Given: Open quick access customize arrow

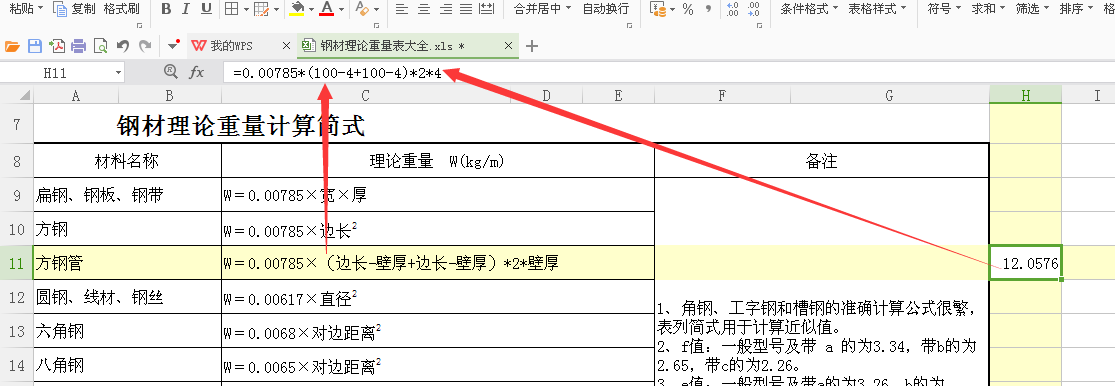Looking at the screenshot, I should click(173, 46).
